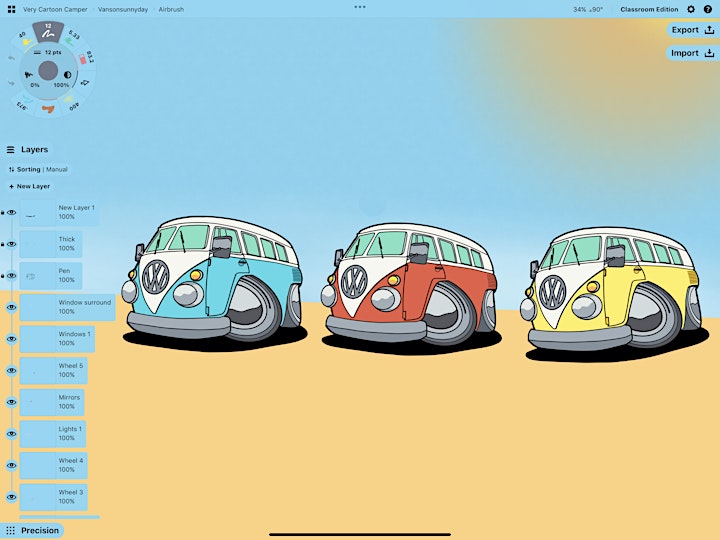
Task: Open the Very Cartoon Camper project name
Action: tap(55, 9)
